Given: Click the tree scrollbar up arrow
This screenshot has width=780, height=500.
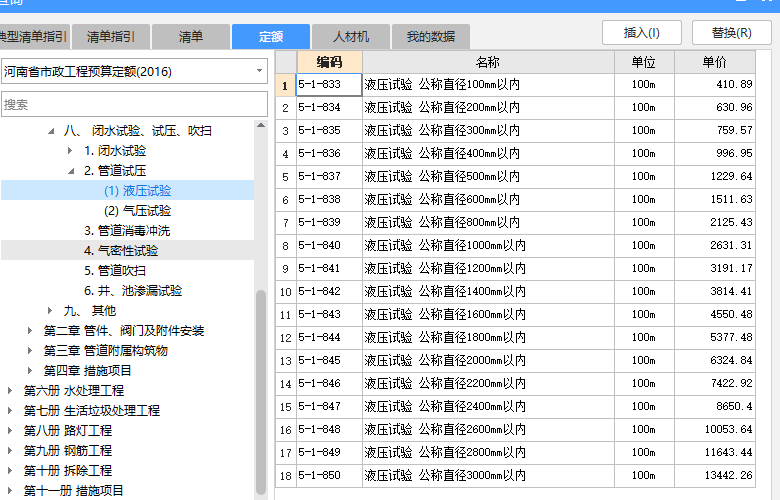Looking at the screenshot, I should [x=261, y=125].
